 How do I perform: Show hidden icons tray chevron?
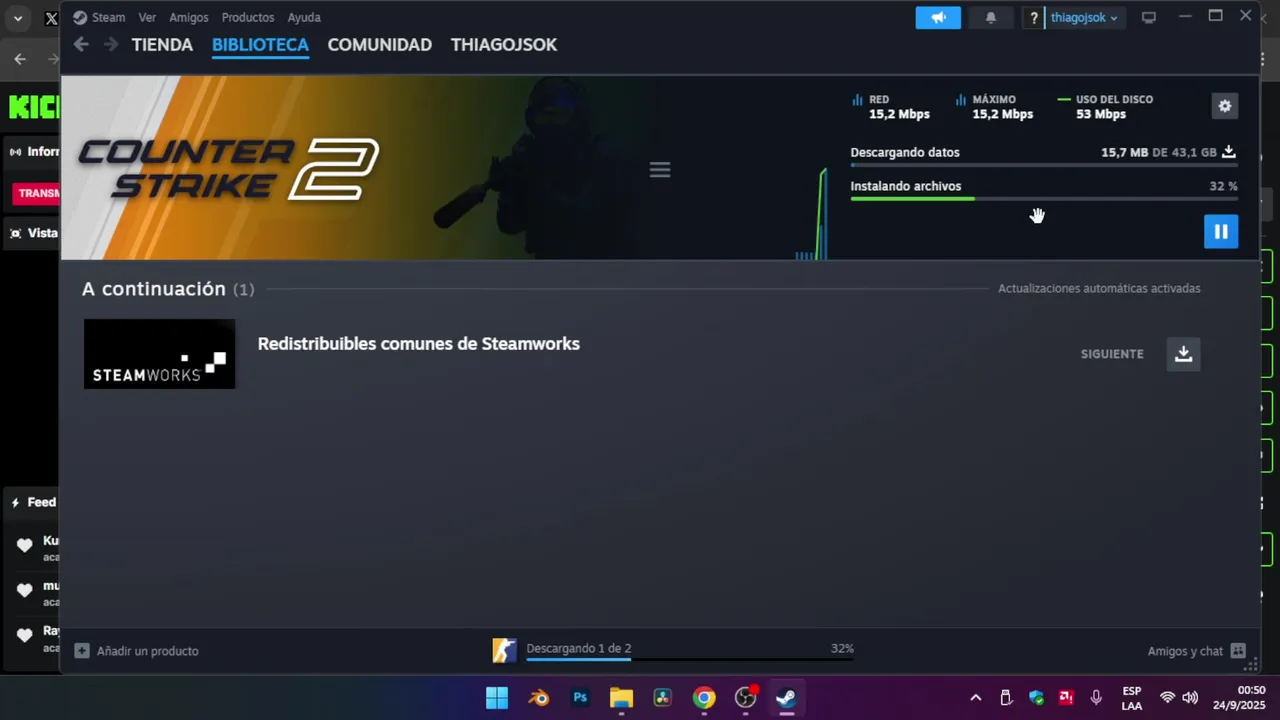tap(976, 698)
